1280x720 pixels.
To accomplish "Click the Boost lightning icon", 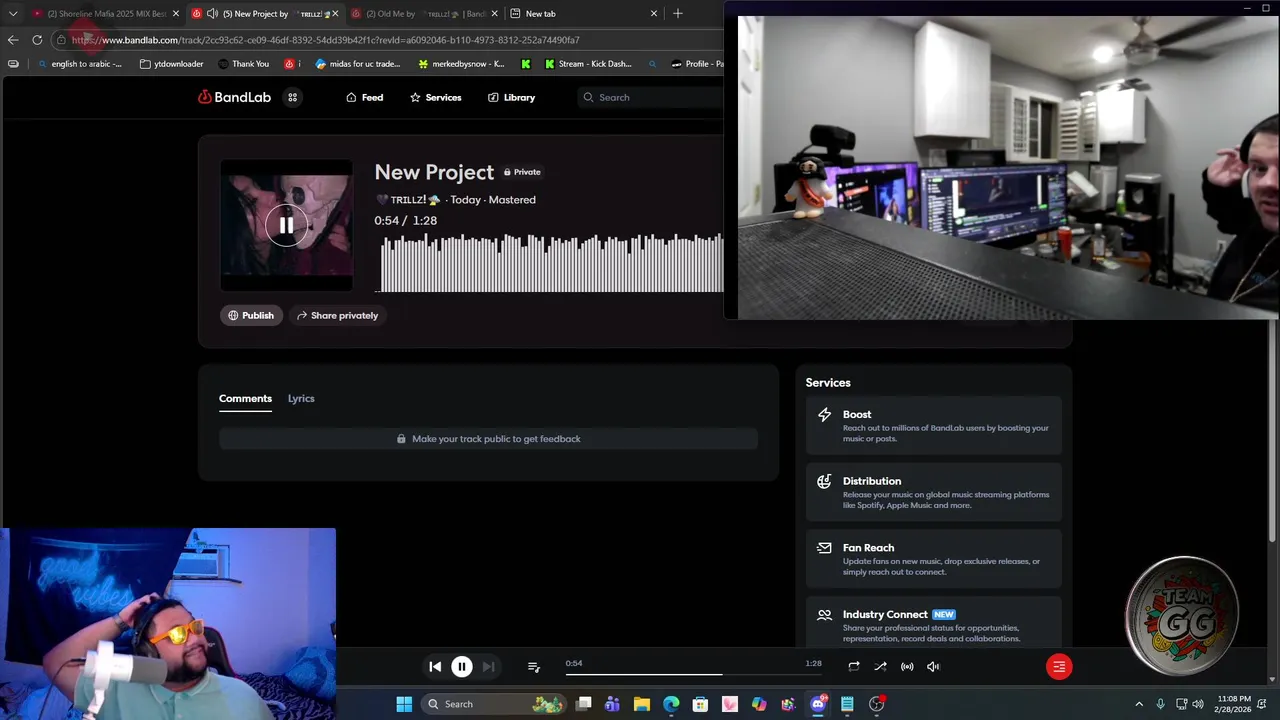I will point(824,414).
